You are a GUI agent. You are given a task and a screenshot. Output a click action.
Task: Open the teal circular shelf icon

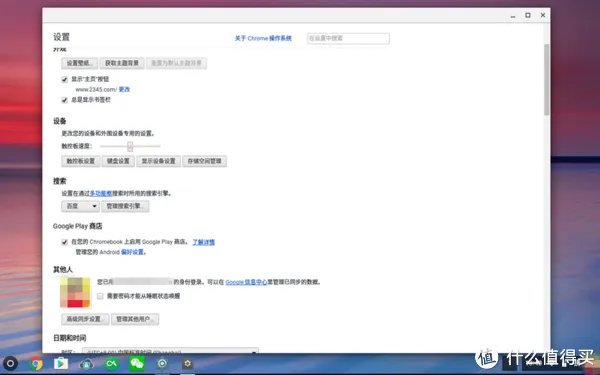162,363
